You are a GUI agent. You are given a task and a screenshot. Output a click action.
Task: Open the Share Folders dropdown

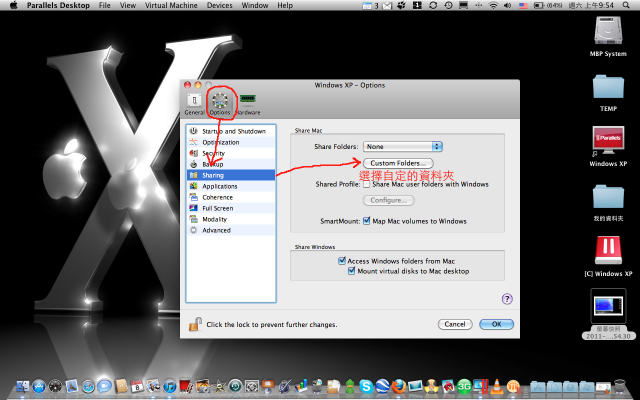click(403, 146)
